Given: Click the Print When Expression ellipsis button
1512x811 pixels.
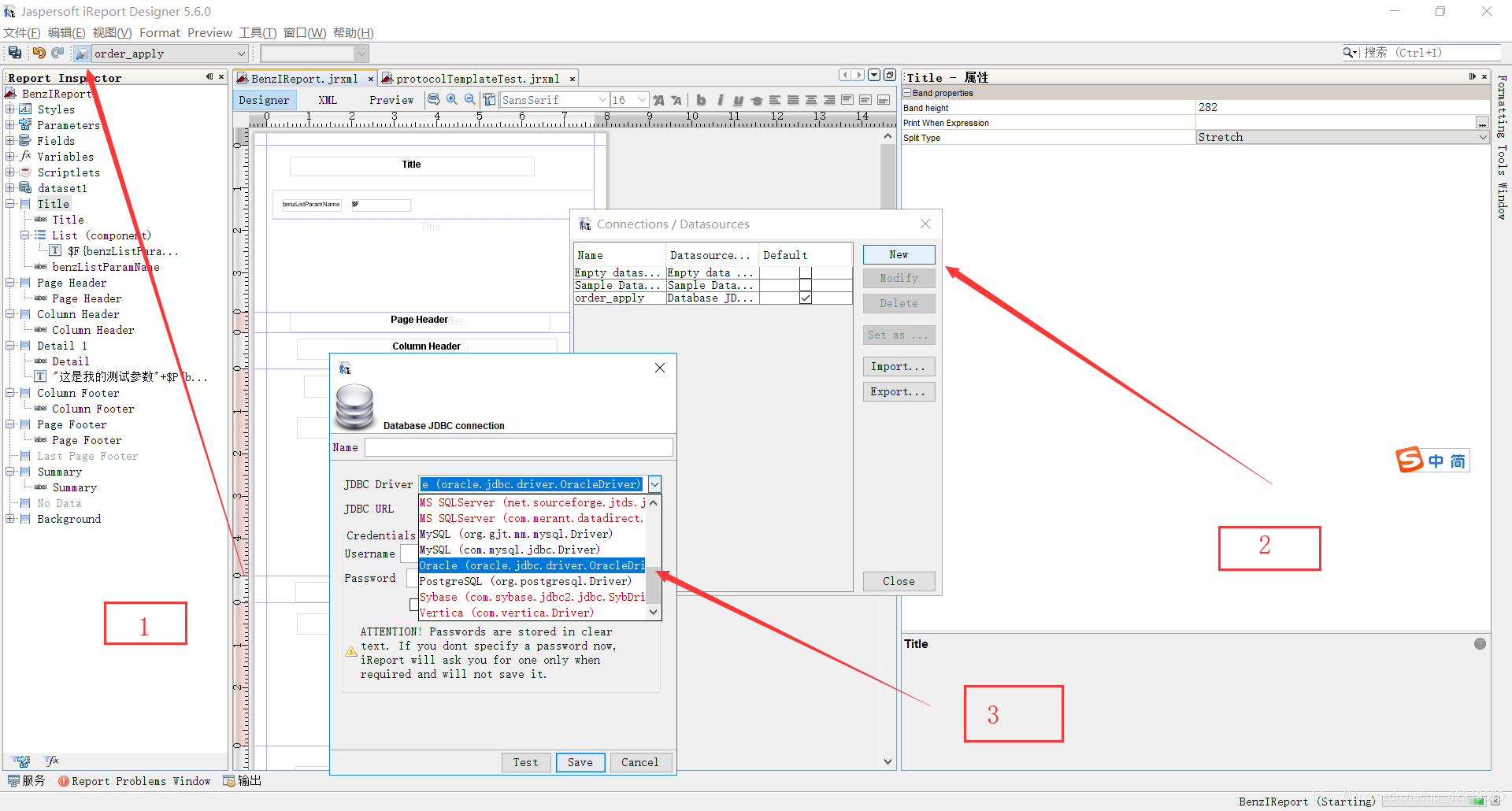Looking at the screenshot, I should point(1482,123).
